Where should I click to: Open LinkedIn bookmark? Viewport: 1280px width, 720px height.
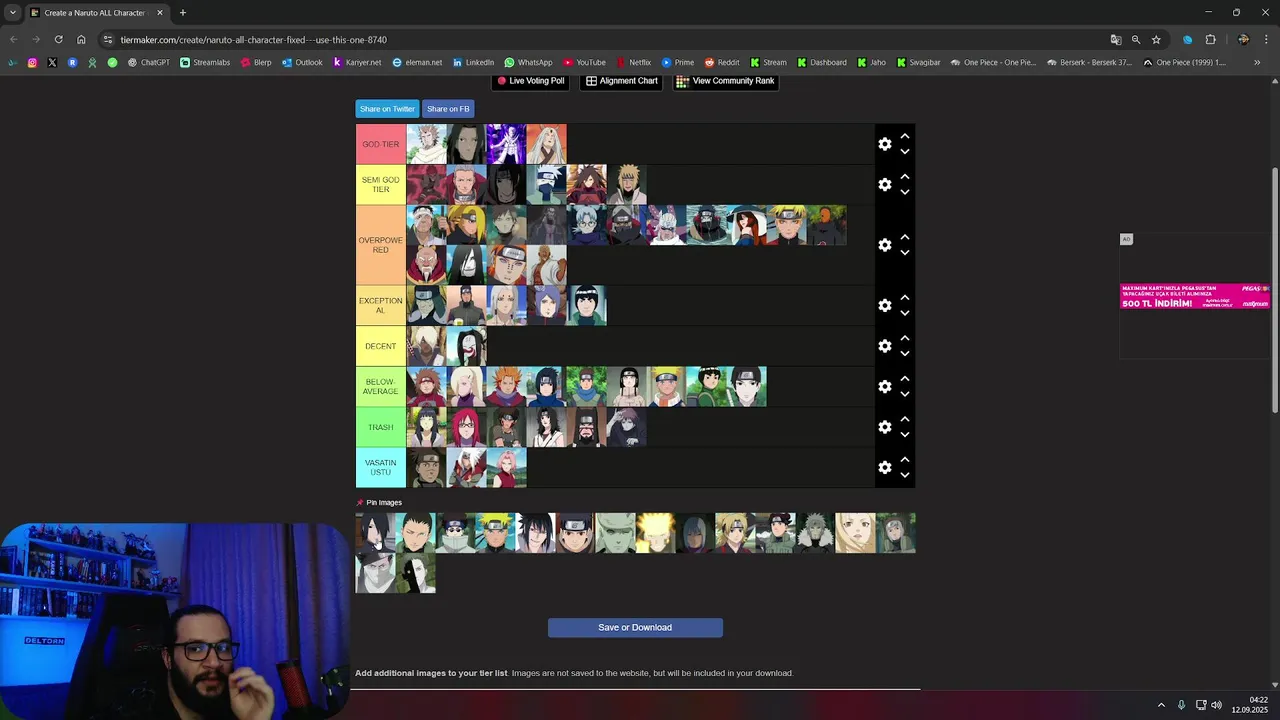coord(473,62)
